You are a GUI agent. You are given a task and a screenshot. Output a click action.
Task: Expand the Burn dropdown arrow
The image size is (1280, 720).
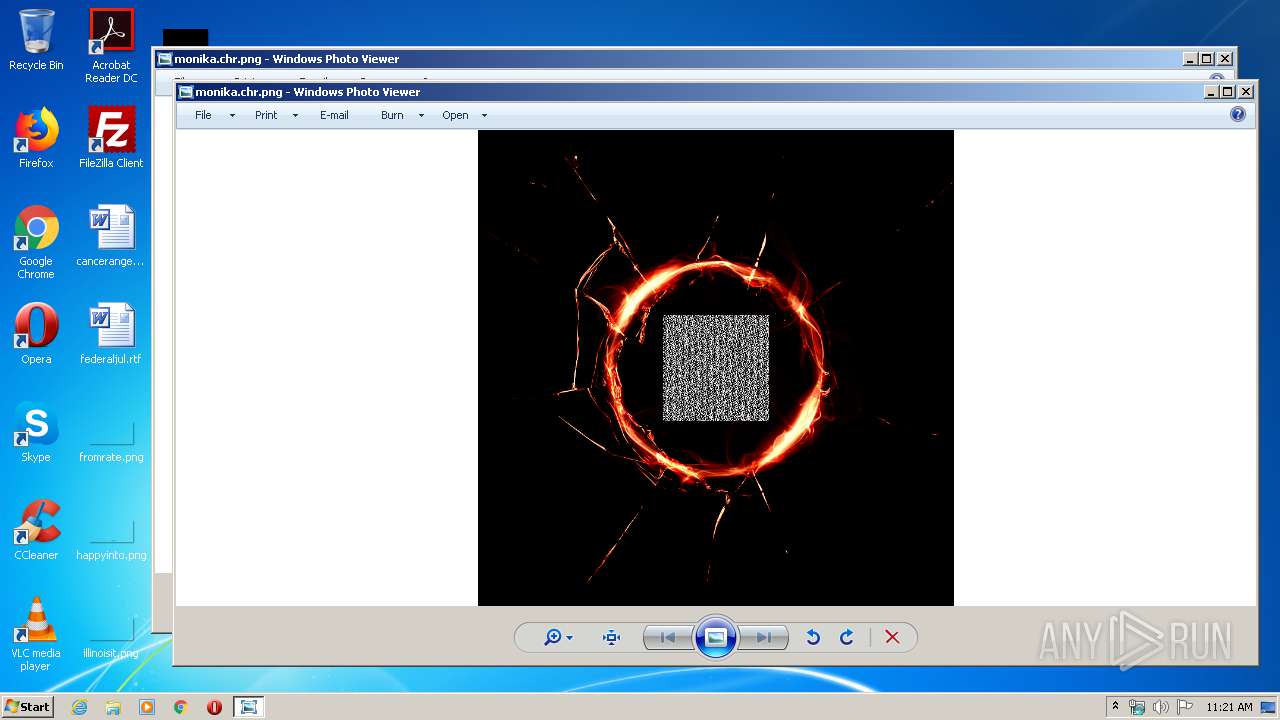click(421, 116)
